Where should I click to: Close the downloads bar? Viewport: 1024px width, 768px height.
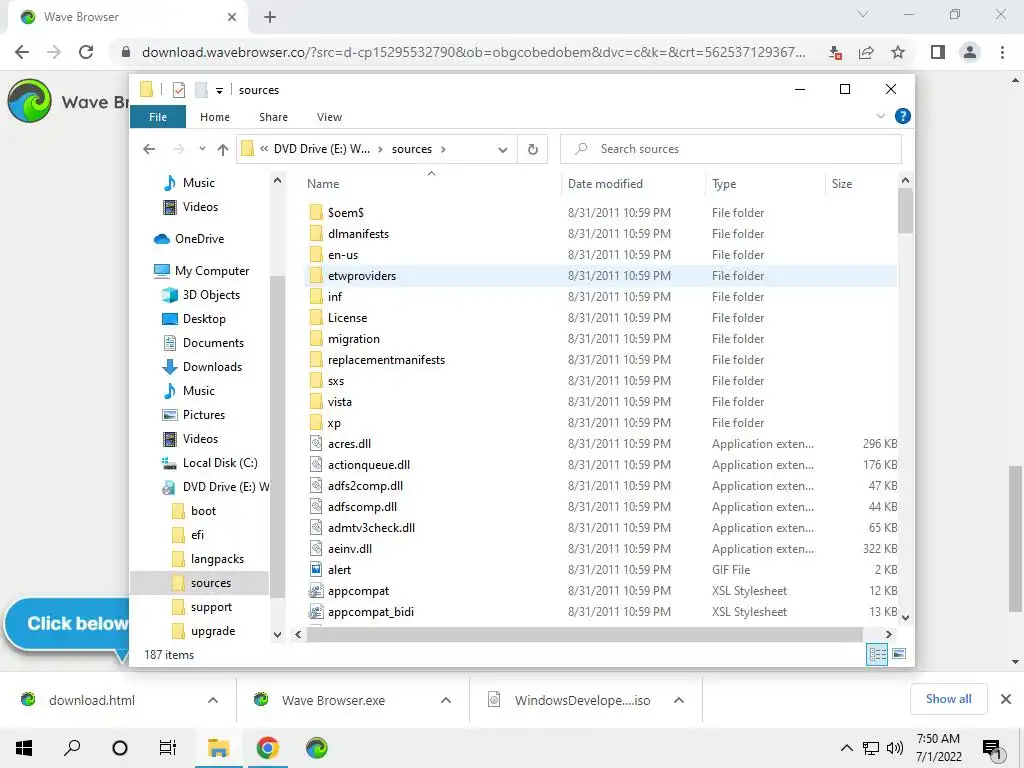coord(1006,699)
